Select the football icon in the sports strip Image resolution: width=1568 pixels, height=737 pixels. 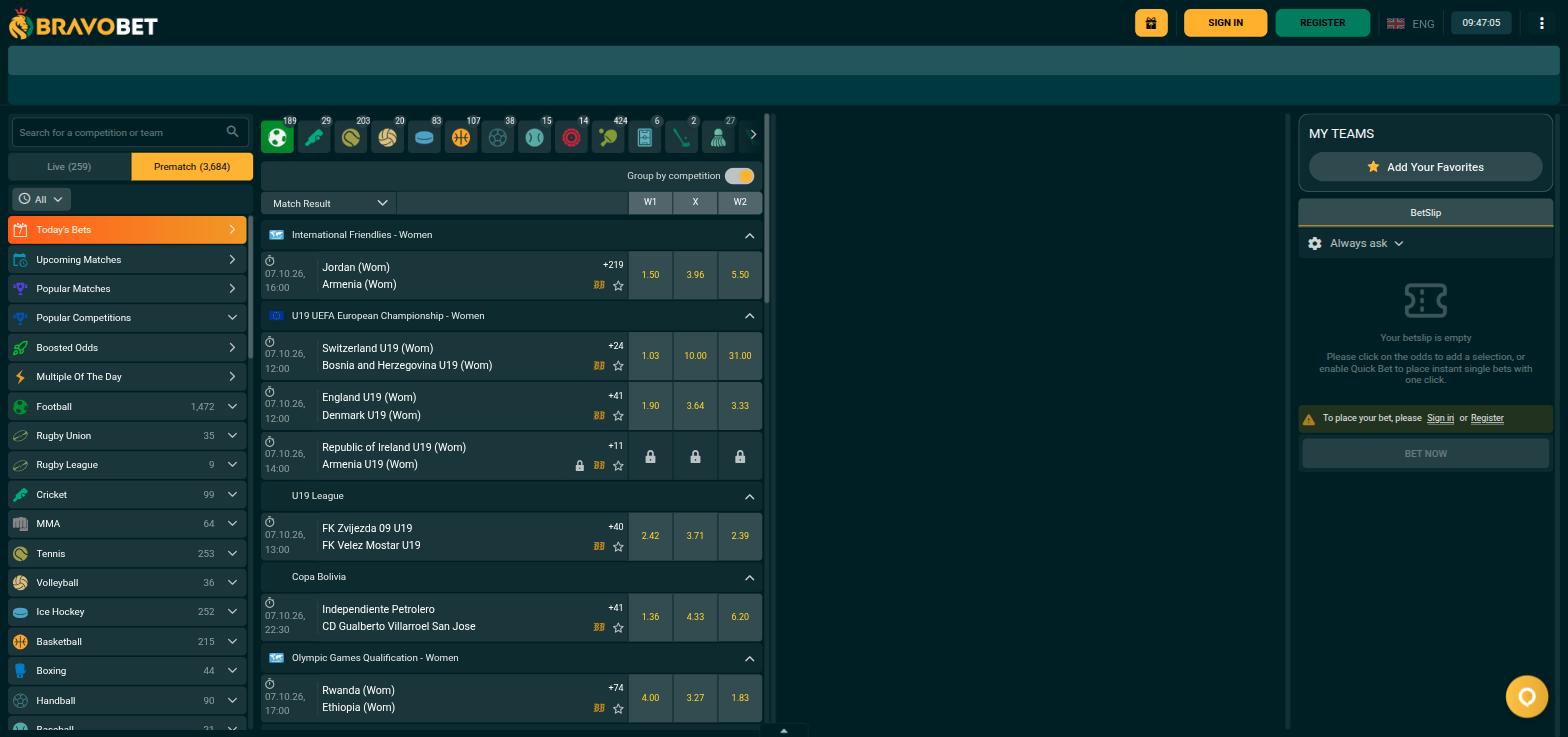coord(277,137)
